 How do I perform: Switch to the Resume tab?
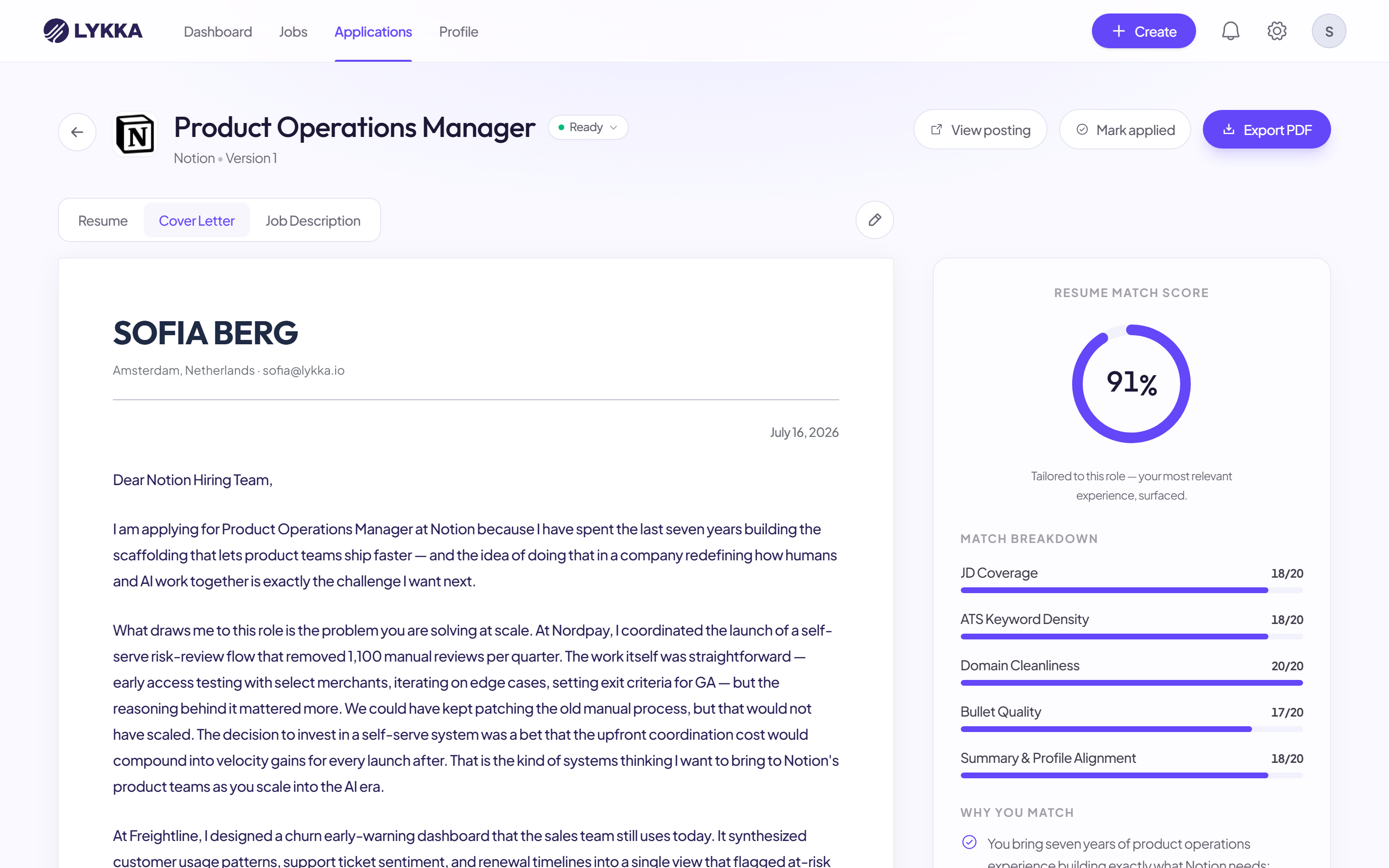pyautogui.click(x=103, y=220)
